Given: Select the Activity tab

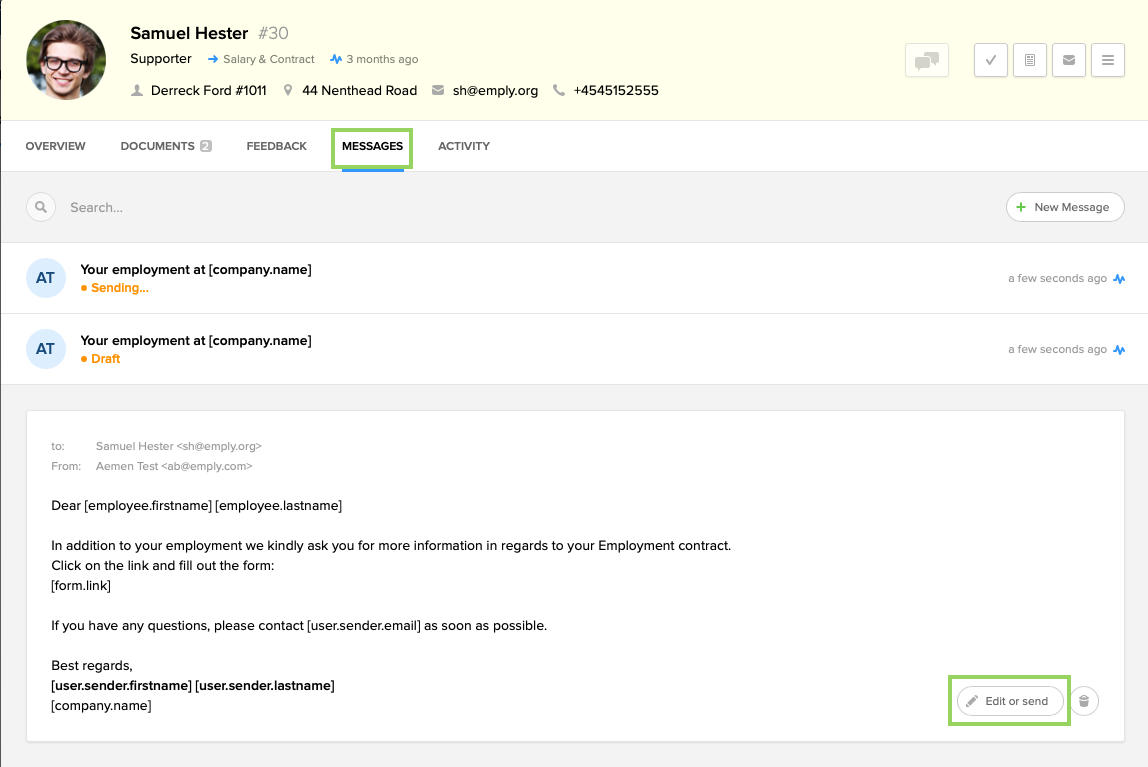Looking at the screenshot, I should coord(464,146).
